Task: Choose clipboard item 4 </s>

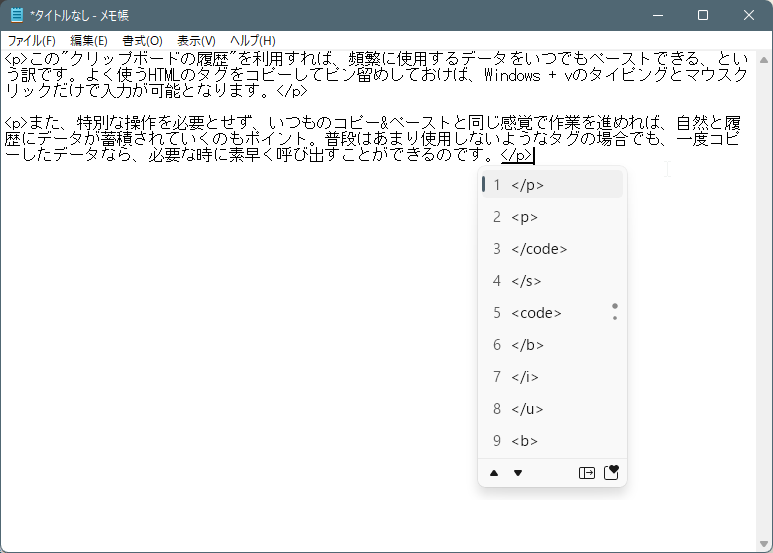Action: 552,281
